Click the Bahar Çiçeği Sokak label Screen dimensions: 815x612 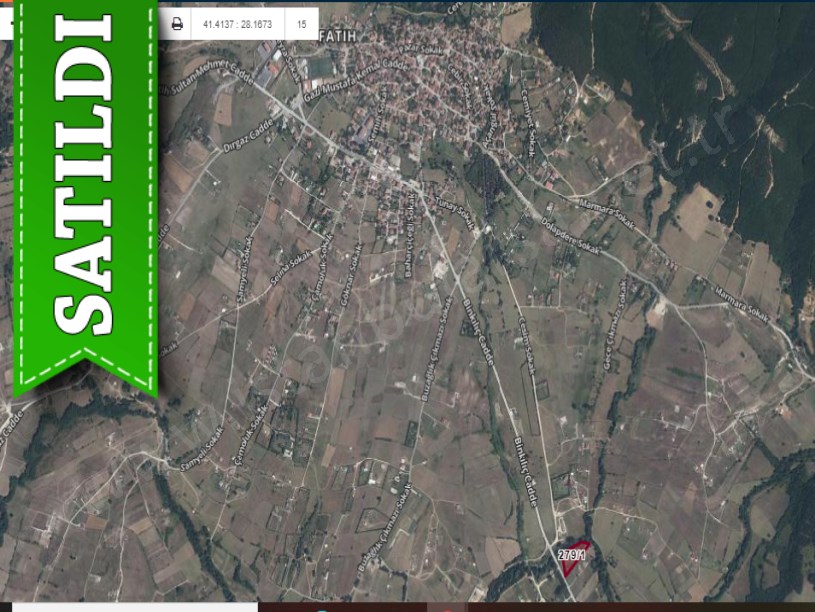pos(409,250)
